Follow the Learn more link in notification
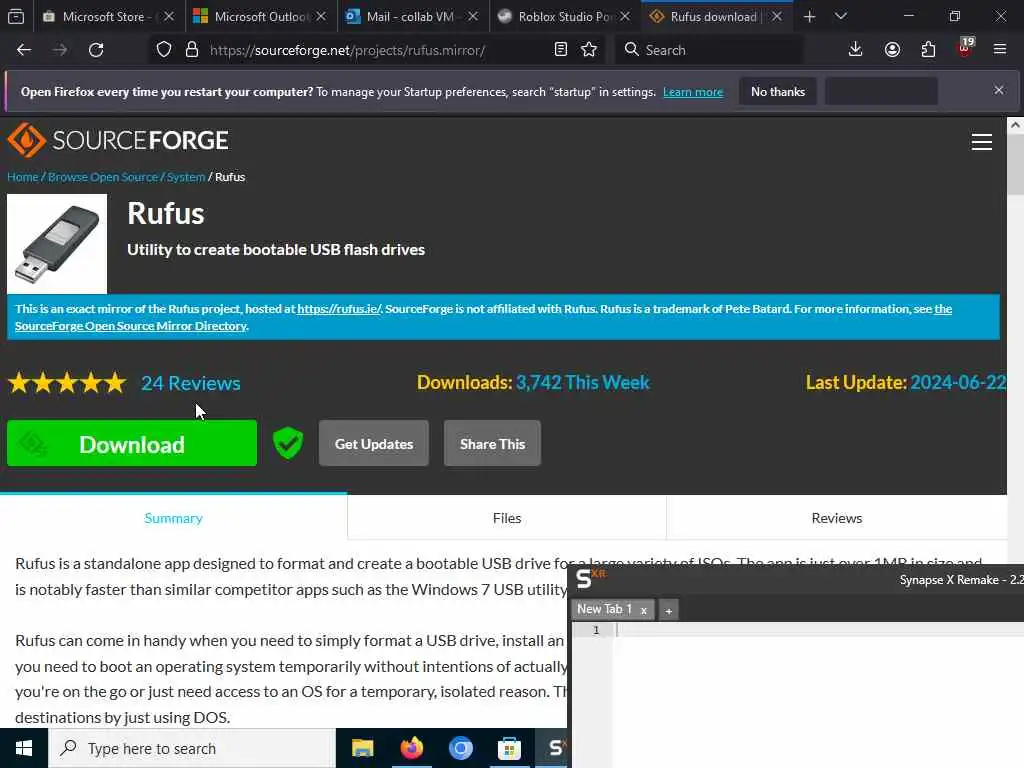Viewport: 1024px width, 768px height. tap(693, 92)
